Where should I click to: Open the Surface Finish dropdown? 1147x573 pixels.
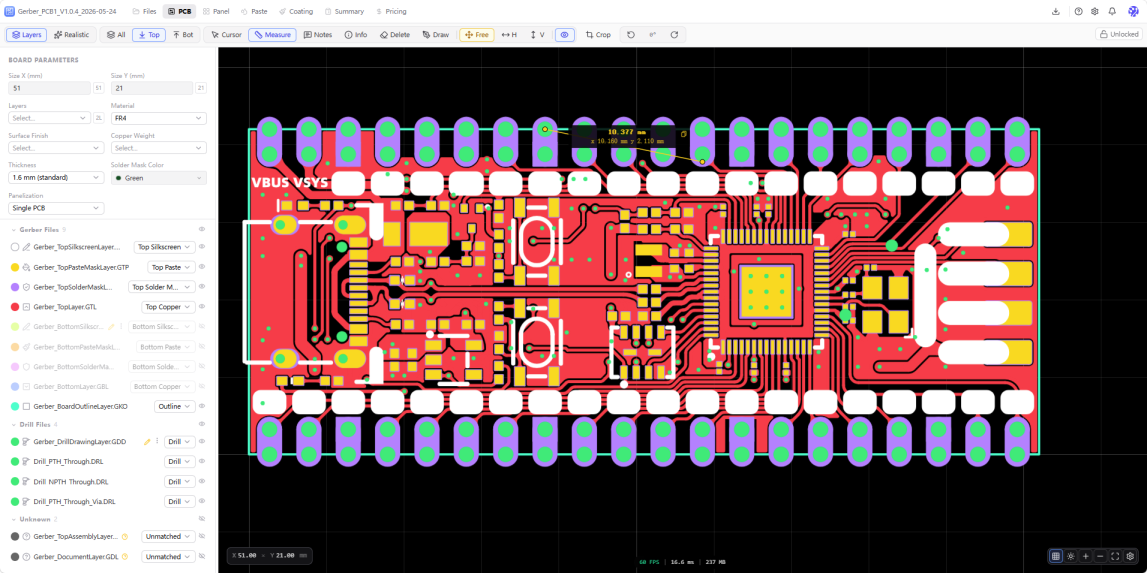(56, 148)
